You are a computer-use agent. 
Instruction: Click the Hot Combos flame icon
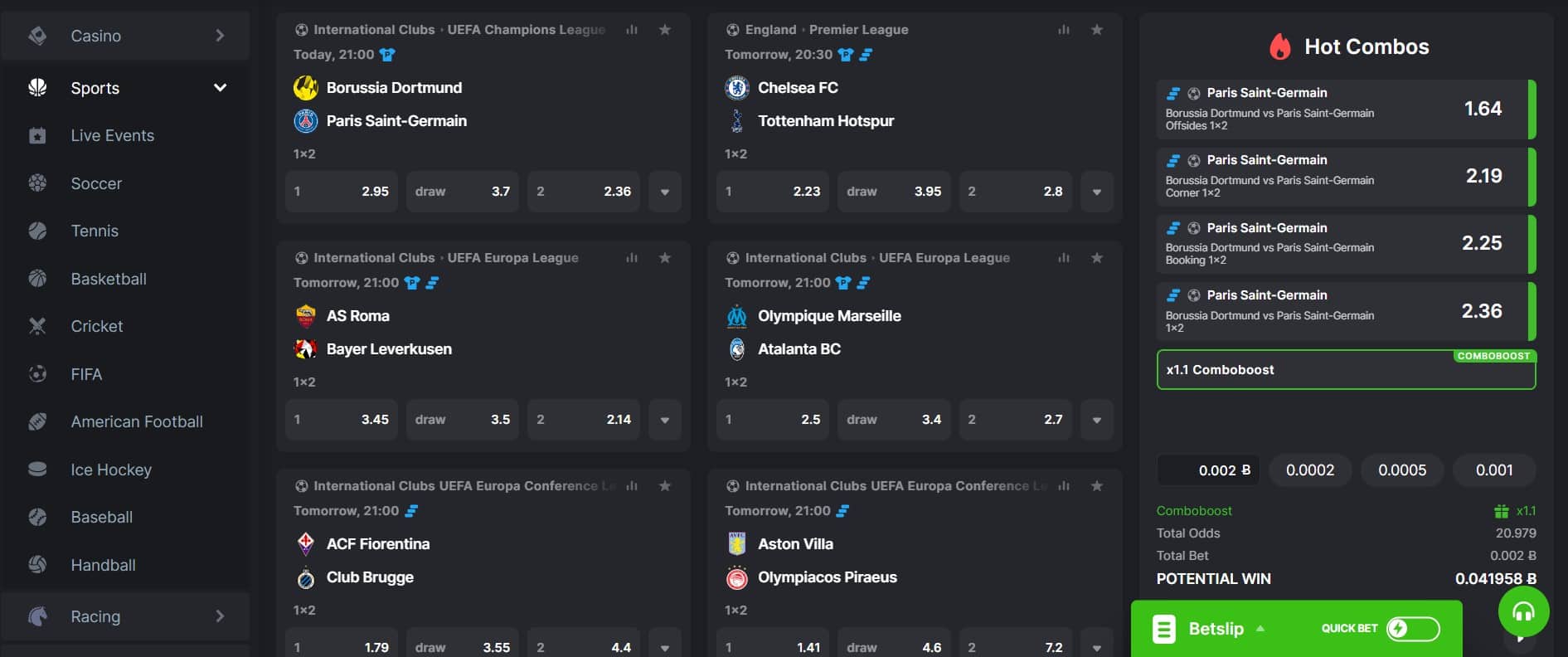click(1280, 46)
